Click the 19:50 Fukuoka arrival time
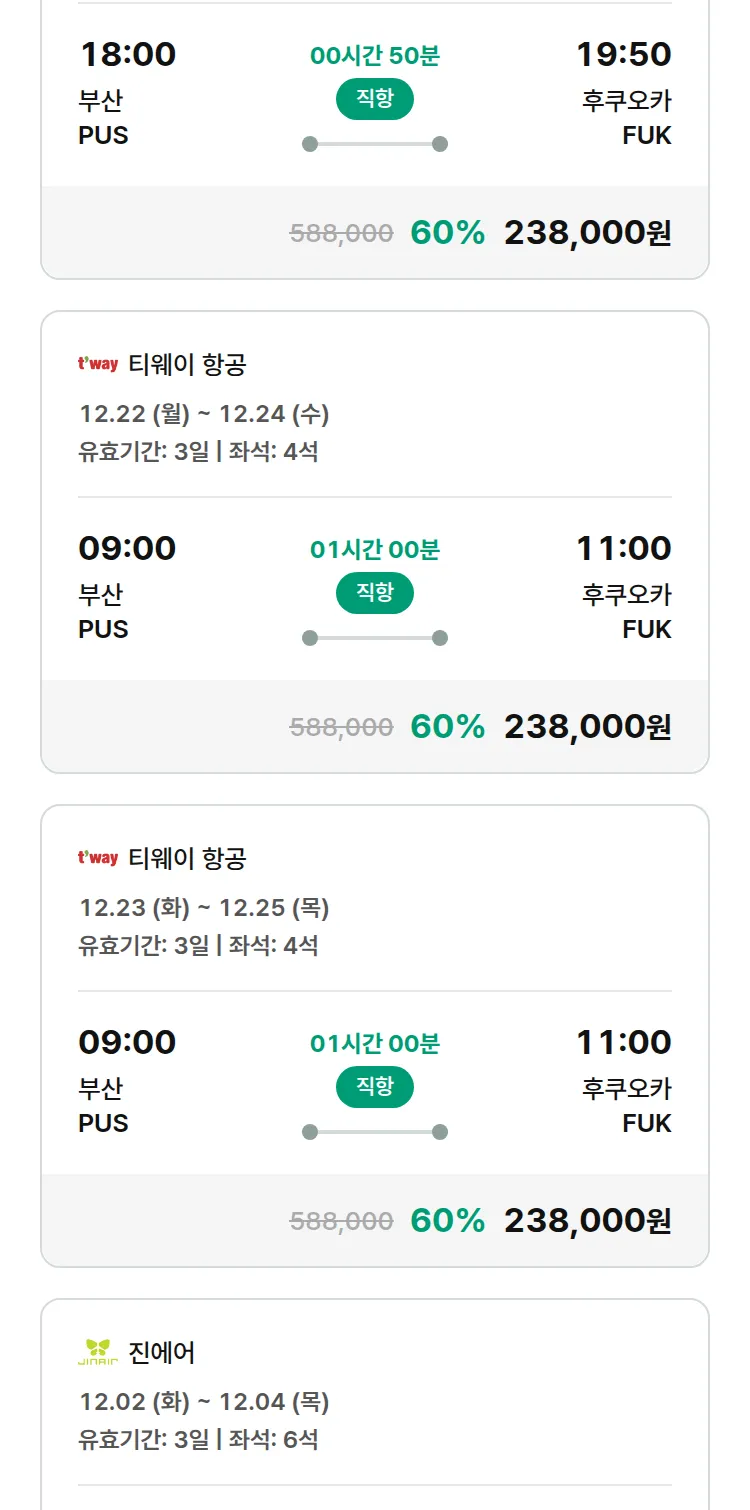 click(623, 54)
